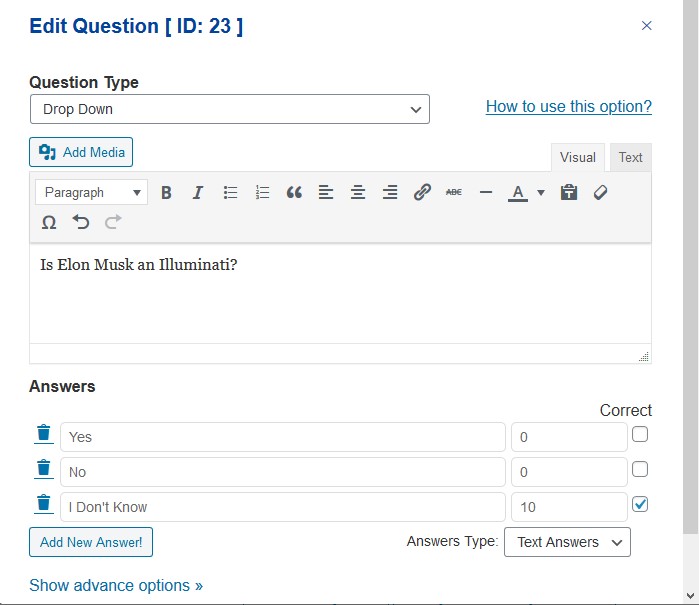Close the Edit Question dialog
Screen dimensions: 699x605
click(x=646, y=26)
